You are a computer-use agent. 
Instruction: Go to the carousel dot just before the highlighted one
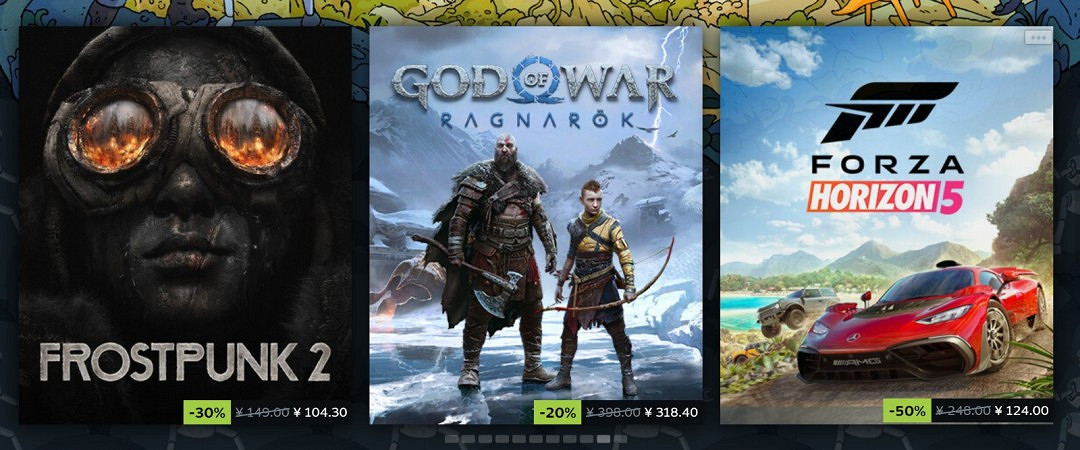587,439
